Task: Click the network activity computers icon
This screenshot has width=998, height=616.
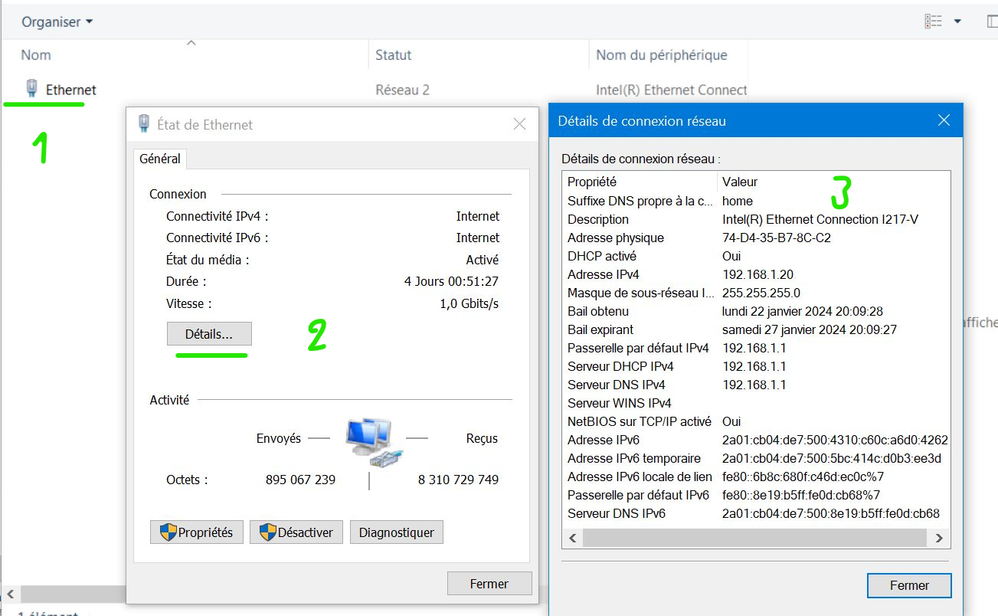Action: click(x=369, y=442)
